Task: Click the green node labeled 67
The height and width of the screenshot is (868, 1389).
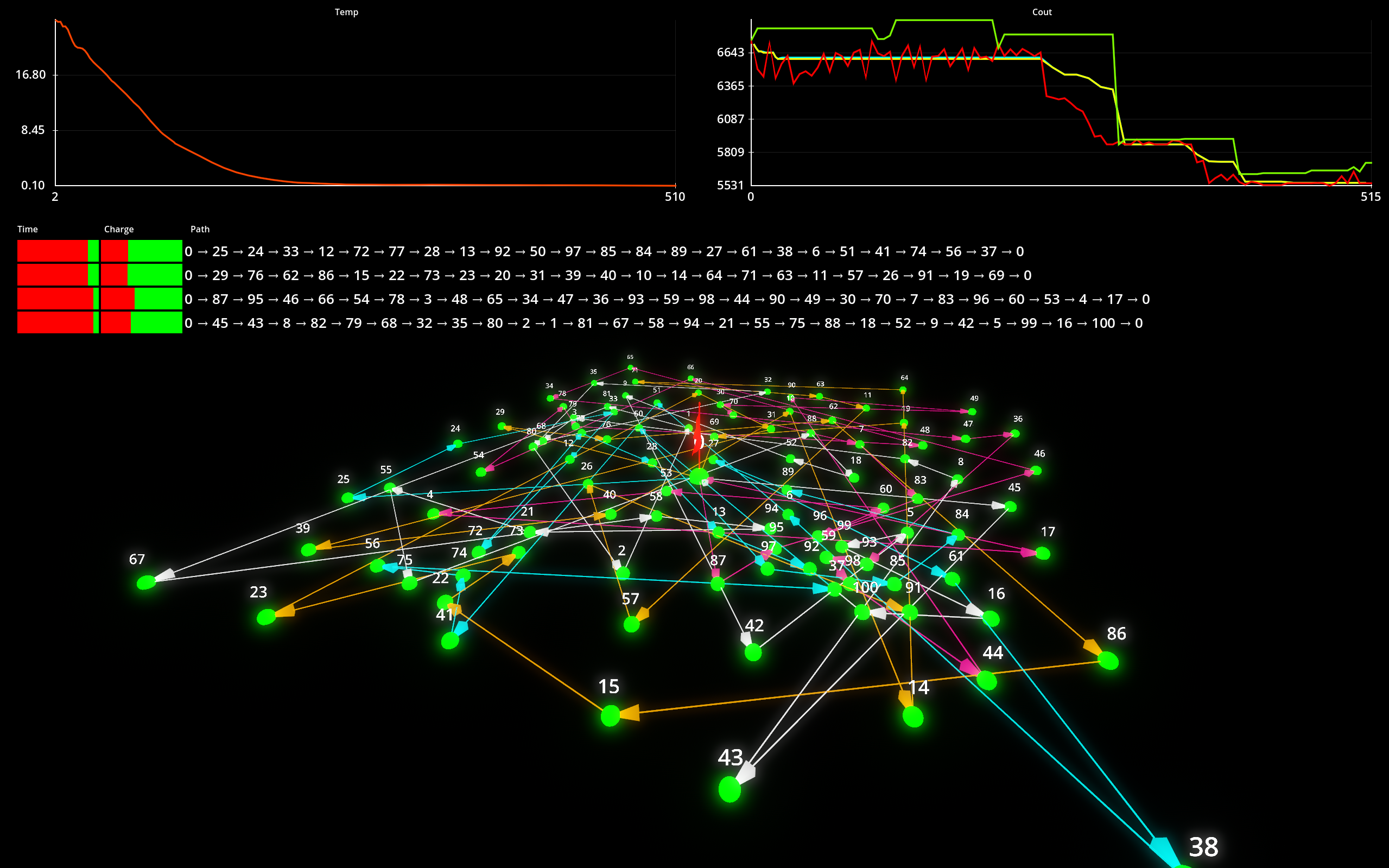Action: pyautogui.click(x=147, y=582)
